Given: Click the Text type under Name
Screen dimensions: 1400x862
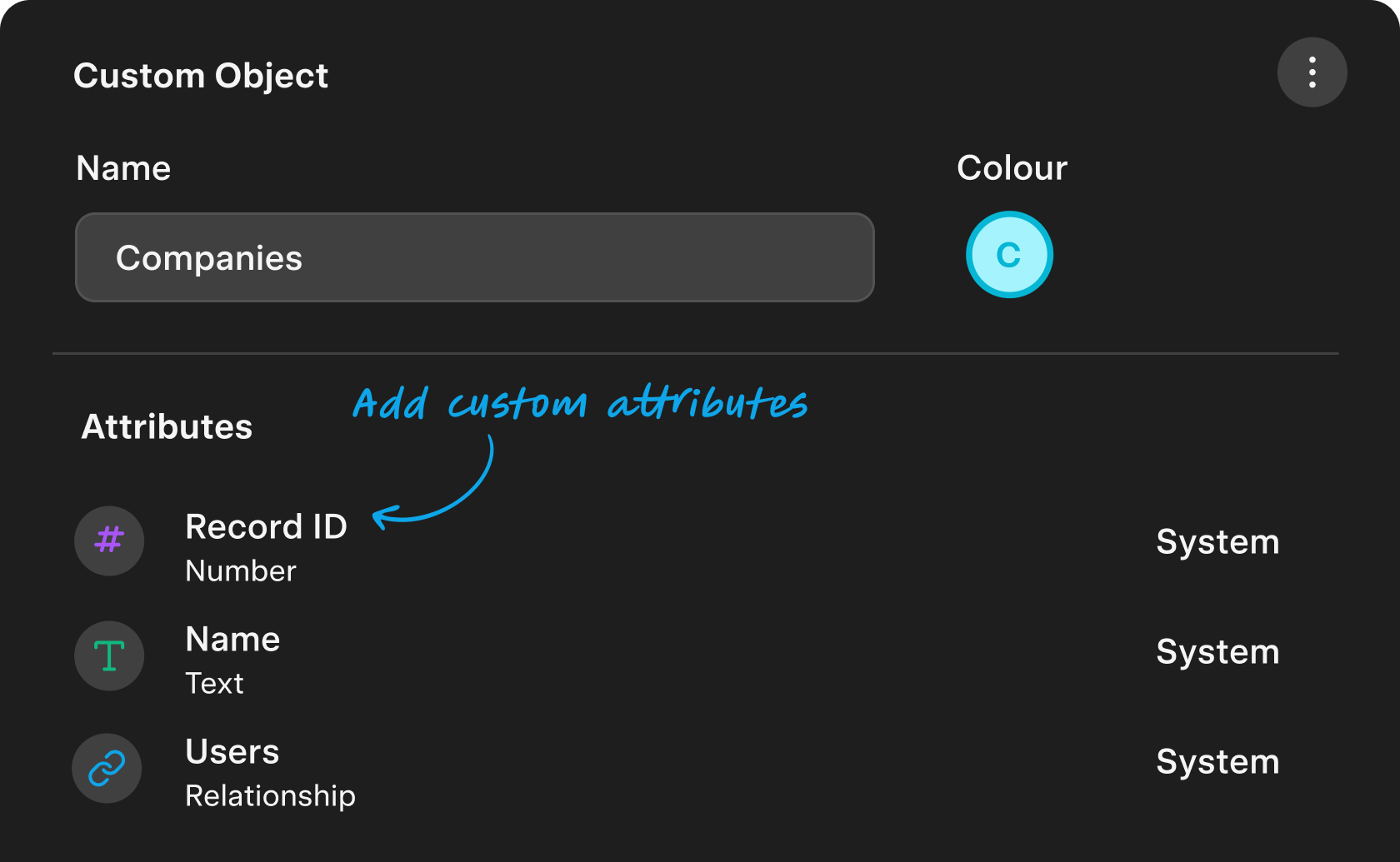Looking at the screenshot, I should pos(214,684).
